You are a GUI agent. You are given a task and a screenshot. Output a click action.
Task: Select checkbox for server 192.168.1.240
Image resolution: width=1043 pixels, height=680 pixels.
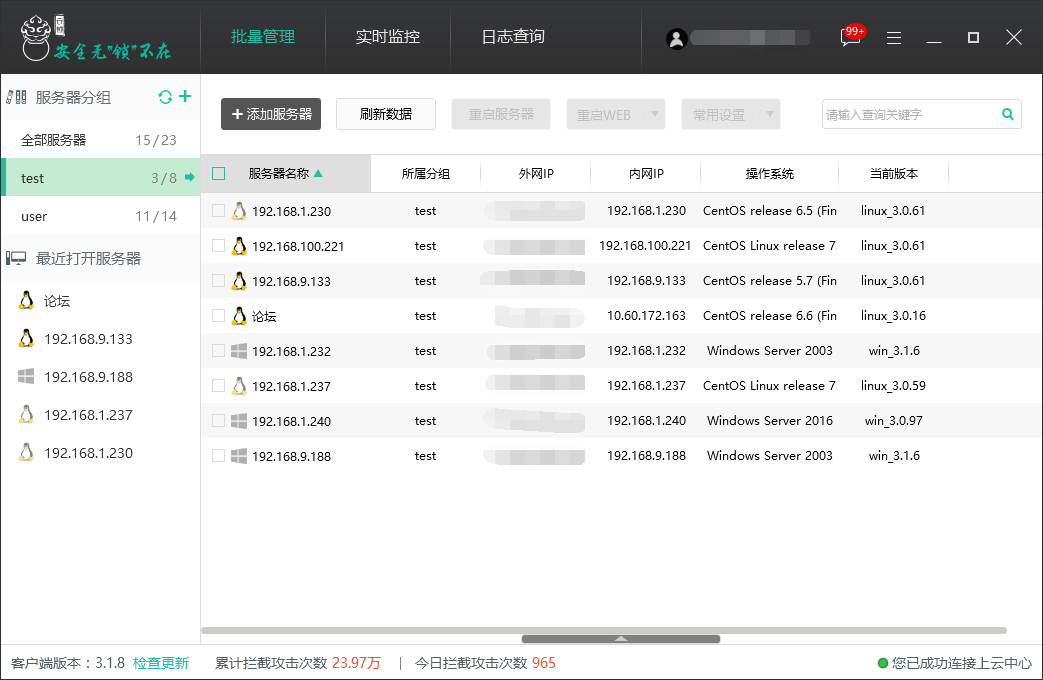(x=219, y=421)
